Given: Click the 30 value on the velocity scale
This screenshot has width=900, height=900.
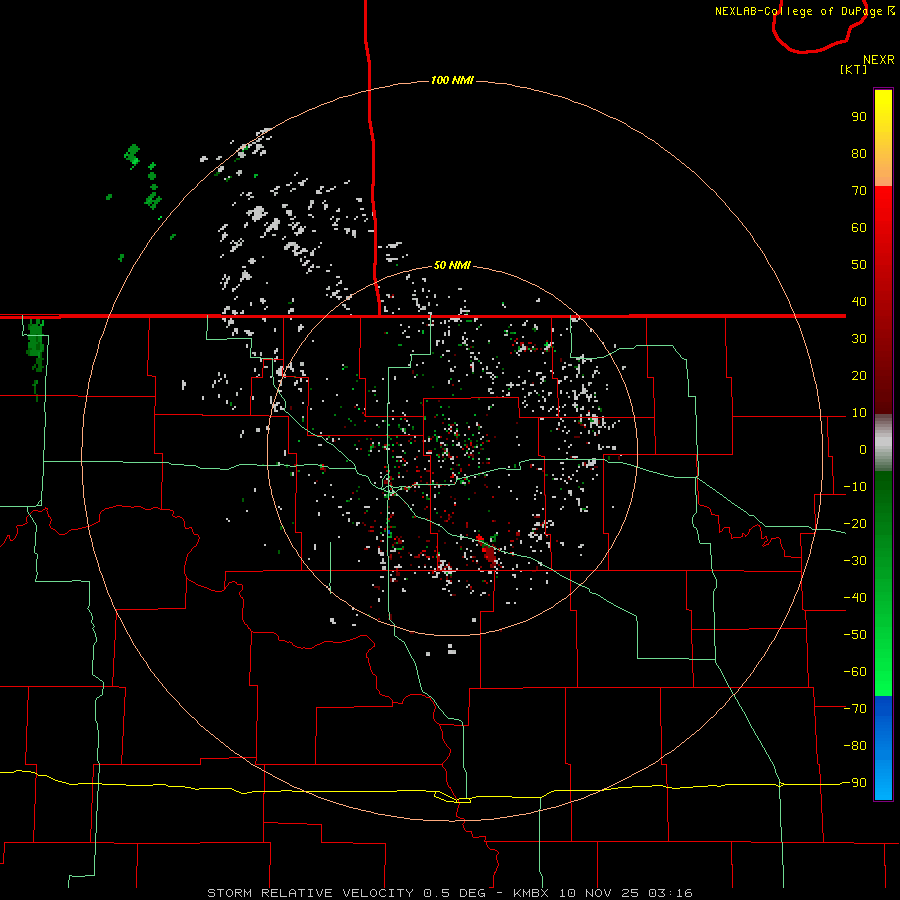Looking at the screenshot, I should pyautogui.click(x=859, y=339).
